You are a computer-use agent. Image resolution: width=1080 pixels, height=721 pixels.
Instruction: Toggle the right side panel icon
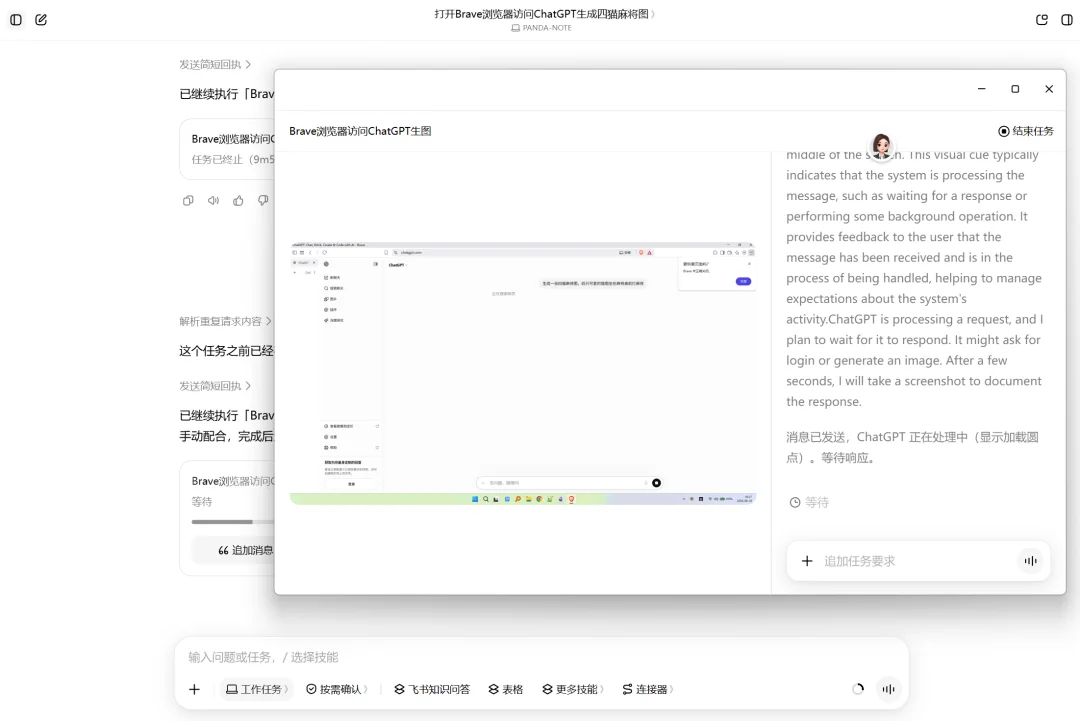click(1066, 20)
